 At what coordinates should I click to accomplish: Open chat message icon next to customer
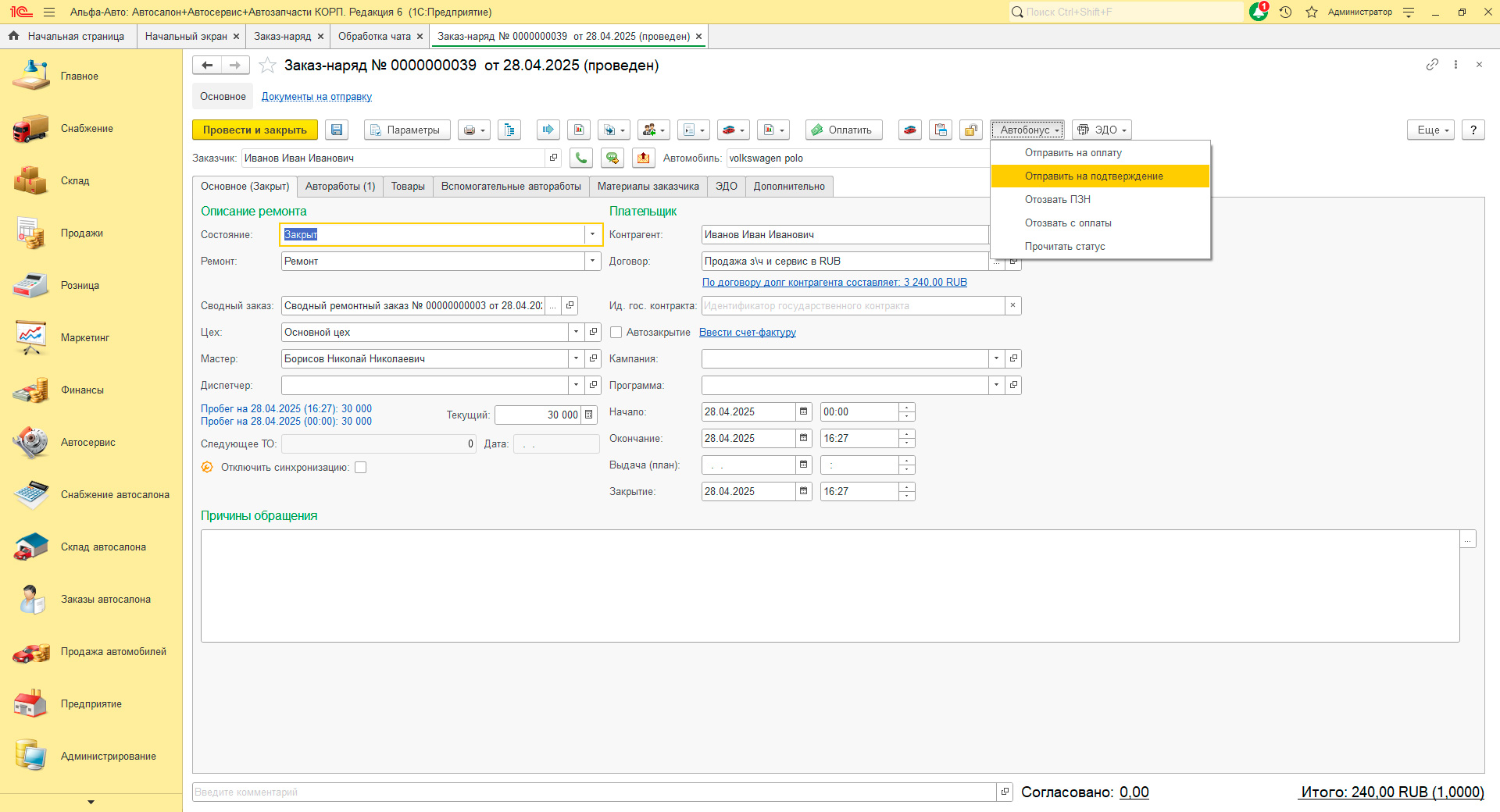click(612, 158)
